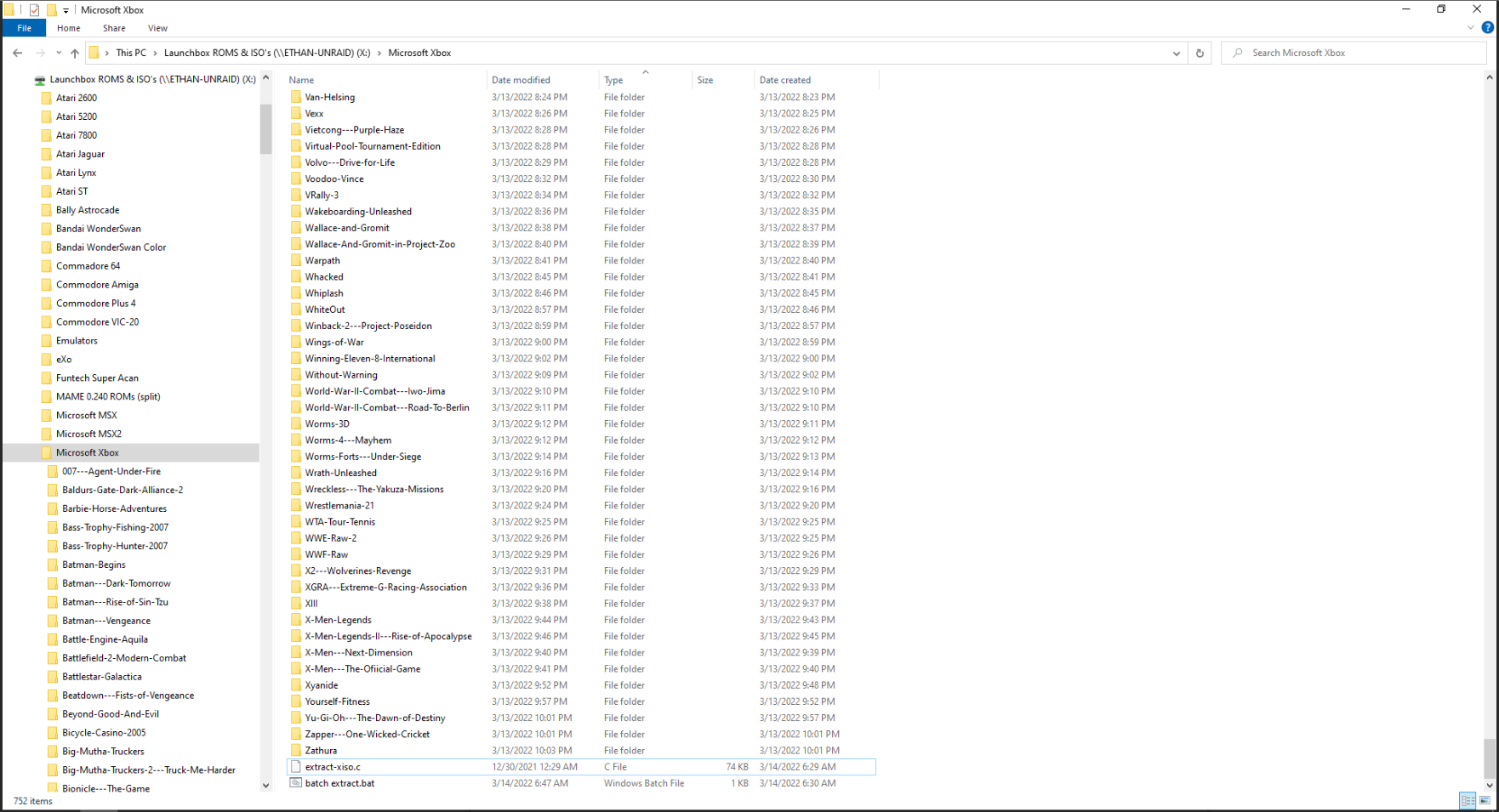The width and height of the screenshot is (1499, 812).
Task: Click the Vietcong---Purple-Haze folder name
Action: coord(355,130)
